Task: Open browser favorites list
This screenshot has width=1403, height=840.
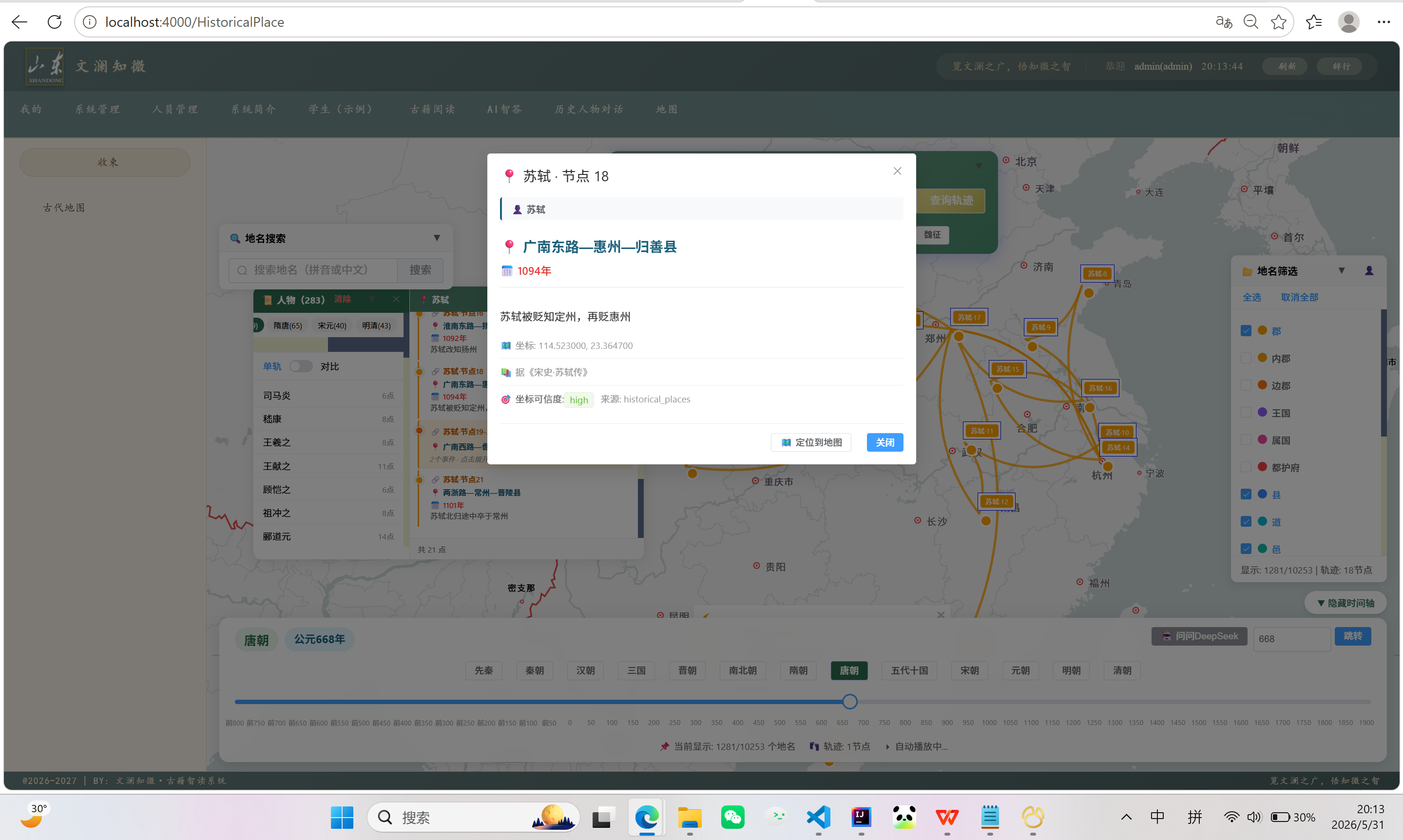Action: (1314, 22)
